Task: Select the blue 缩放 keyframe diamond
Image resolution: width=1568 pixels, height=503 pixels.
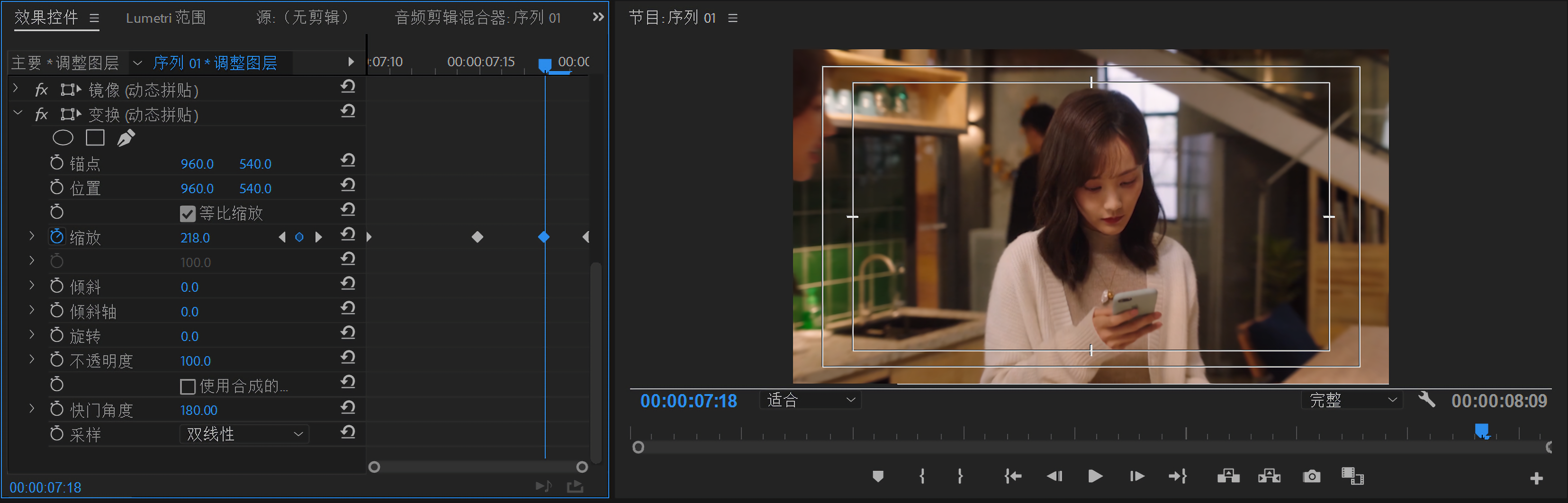Action: click(x=544, y=237)
